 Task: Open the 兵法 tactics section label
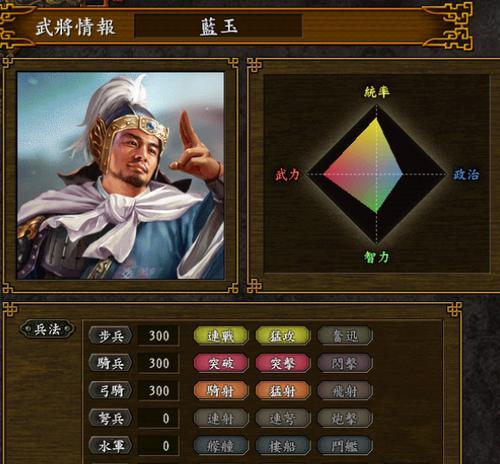click(x=47, y=330)
